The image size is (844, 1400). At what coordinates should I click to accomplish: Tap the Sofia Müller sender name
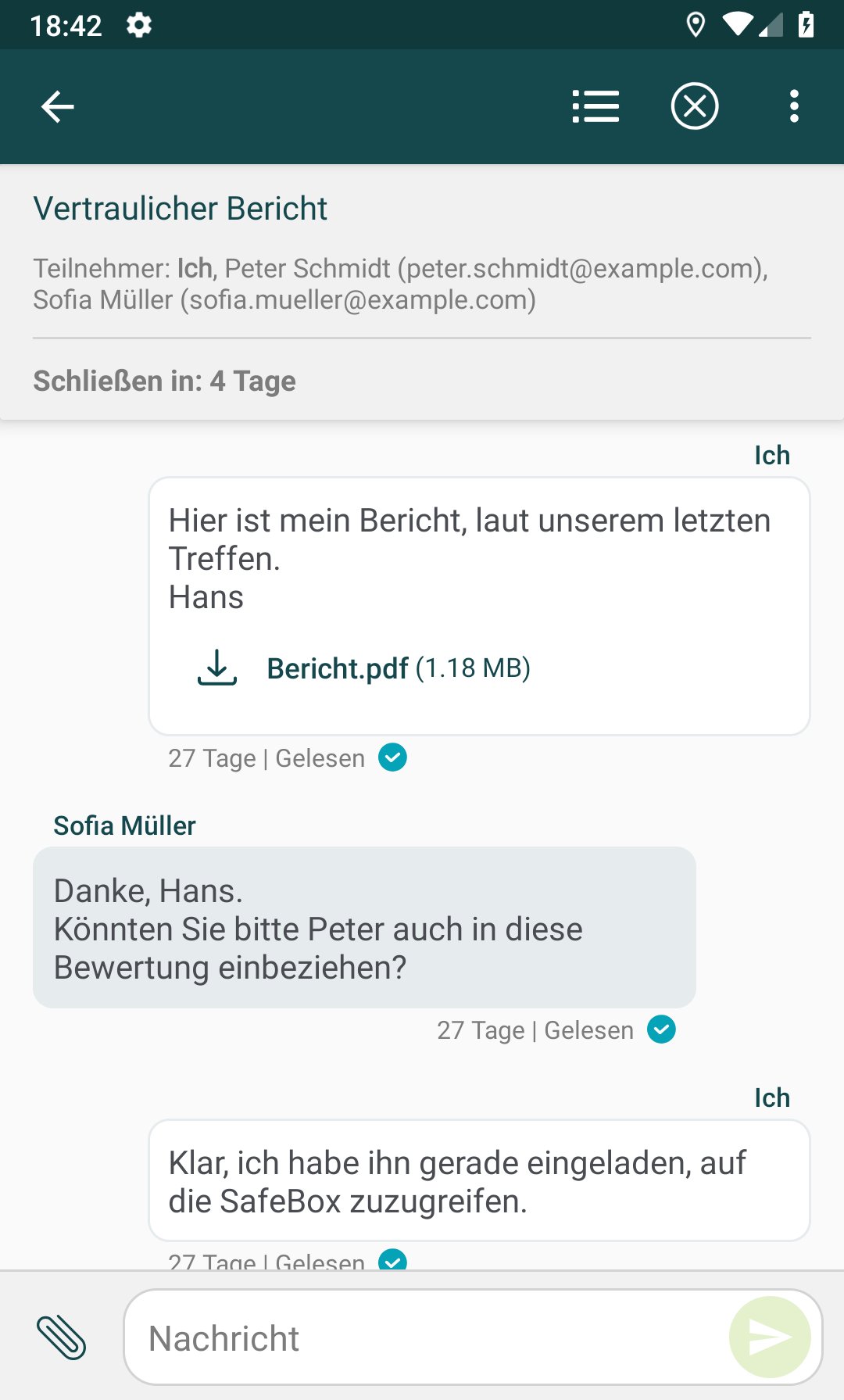coord(124,825)
